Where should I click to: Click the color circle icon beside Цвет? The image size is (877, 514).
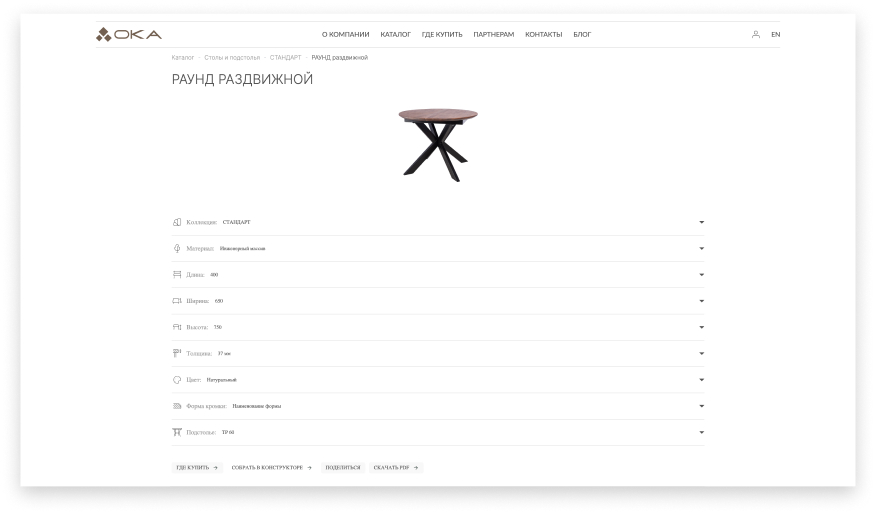pyautogui.click(x=177, y=380)
